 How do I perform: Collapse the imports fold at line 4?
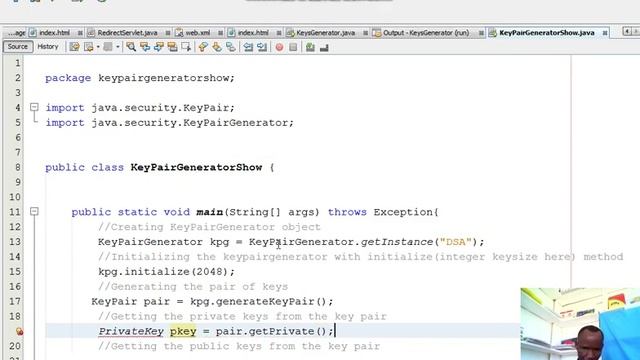[34, 107]
